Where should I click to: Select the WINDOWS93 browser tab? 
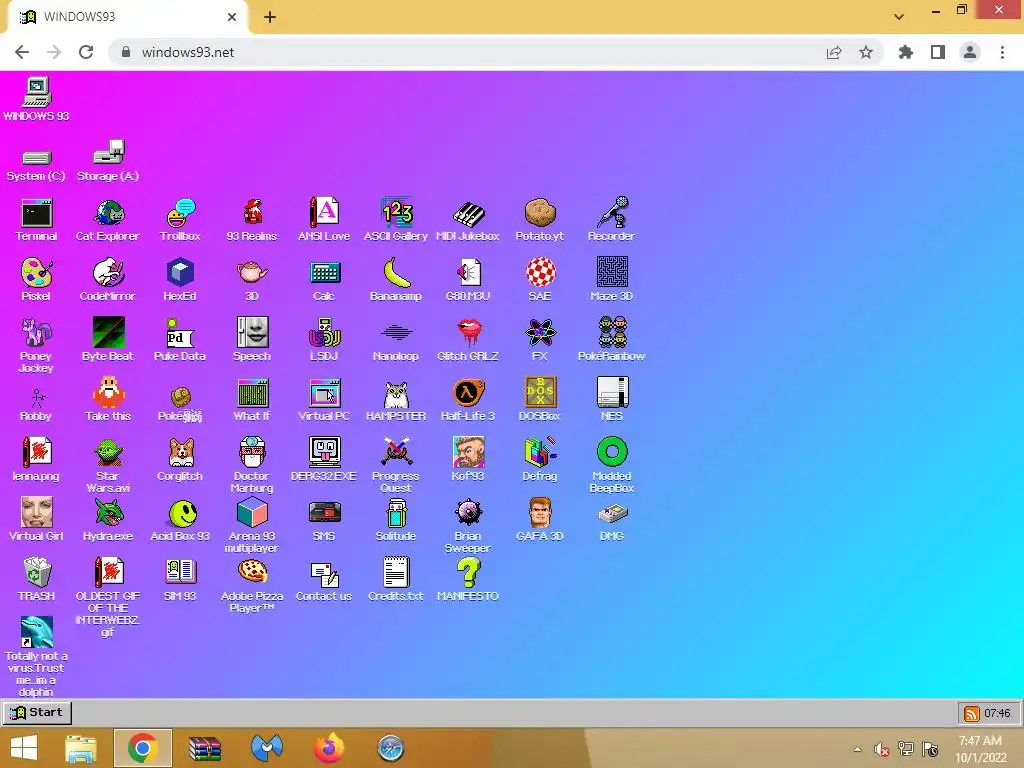coord(128,17)
